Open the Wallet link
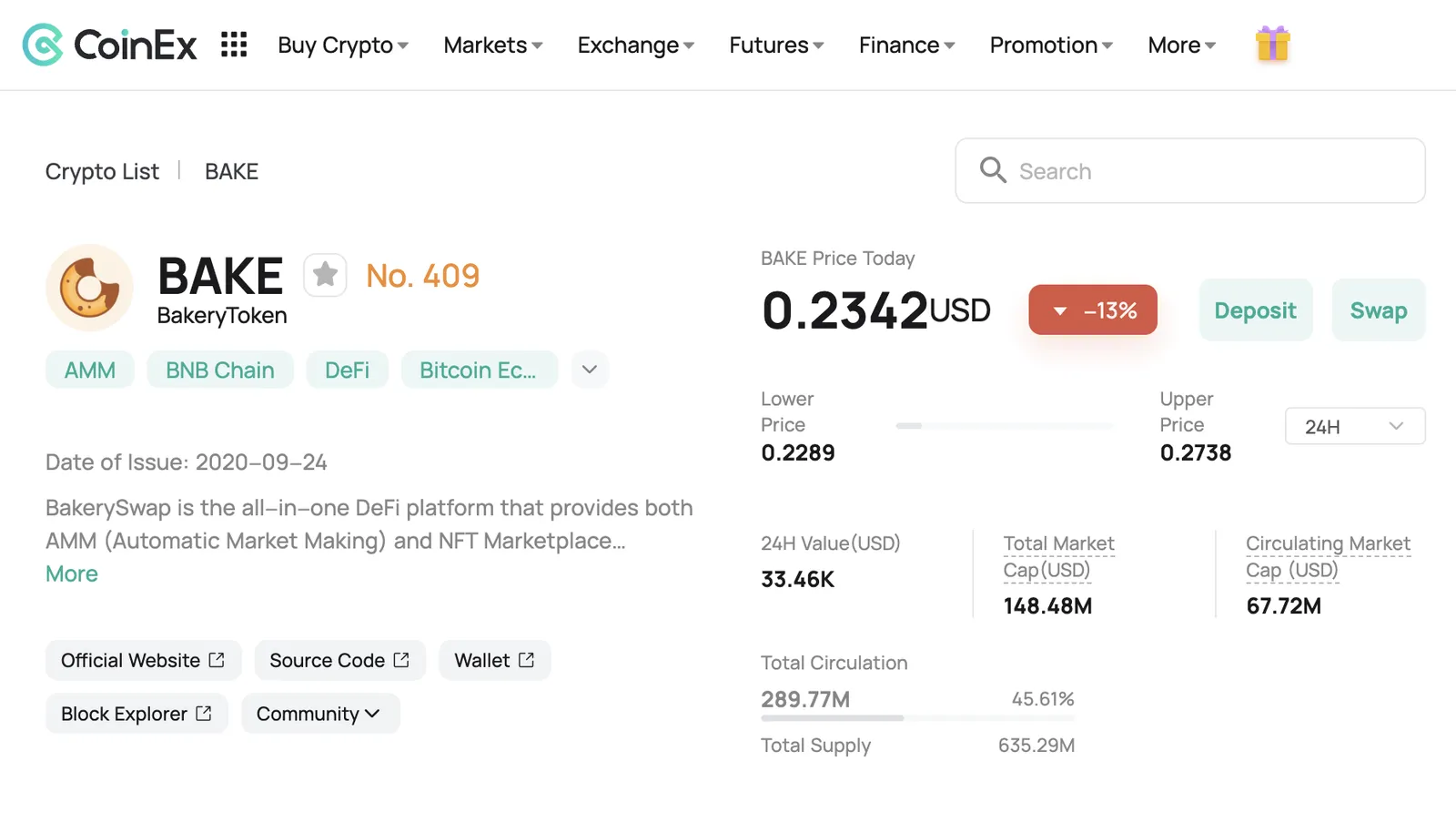1456x822 pixels. tap(494, 660)
